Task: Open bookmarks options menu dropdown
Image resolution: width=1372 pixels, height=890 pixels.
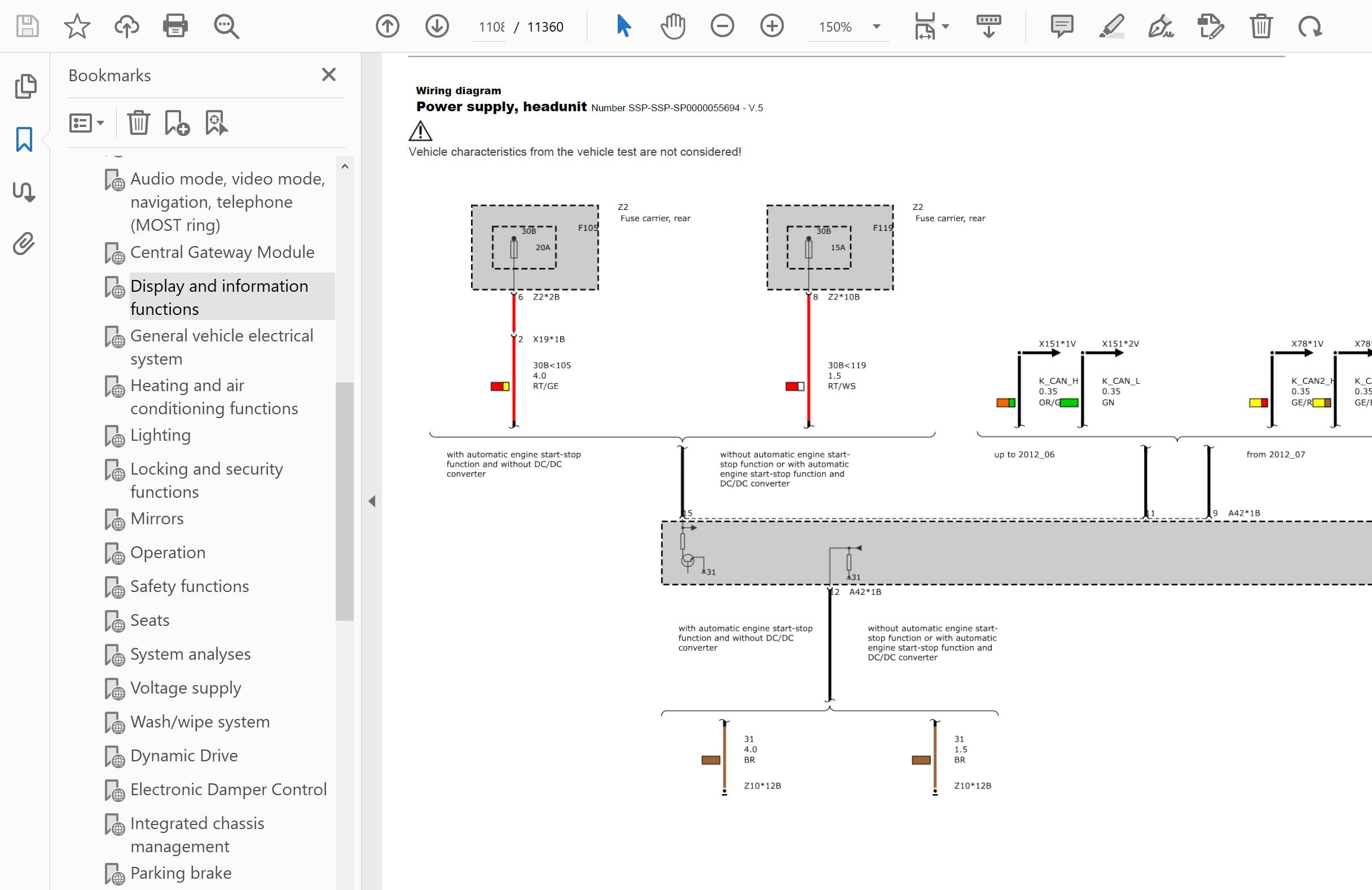Action: (86, 123)
